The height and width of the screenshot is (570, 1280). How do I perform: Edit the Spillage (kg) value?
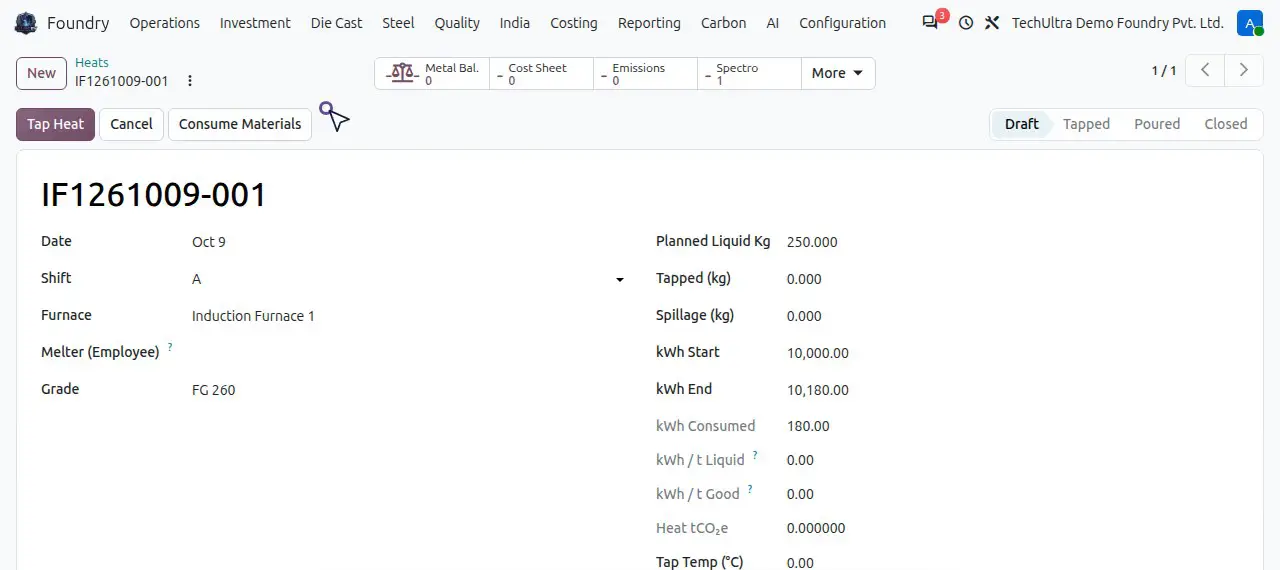[x=1013, y=316]
